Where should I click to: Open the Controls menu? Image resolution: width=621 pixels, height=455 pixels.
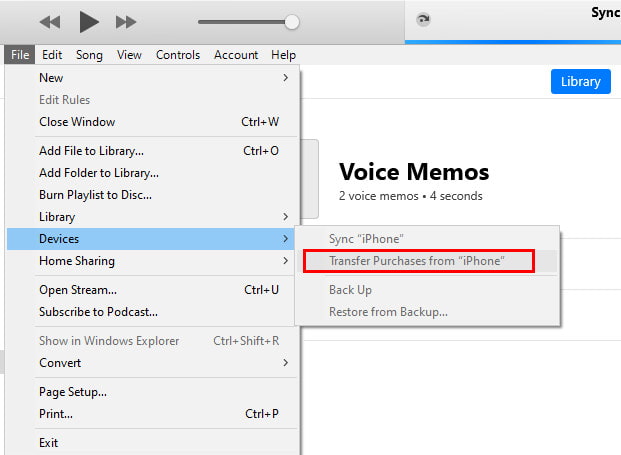pos(178,55)
